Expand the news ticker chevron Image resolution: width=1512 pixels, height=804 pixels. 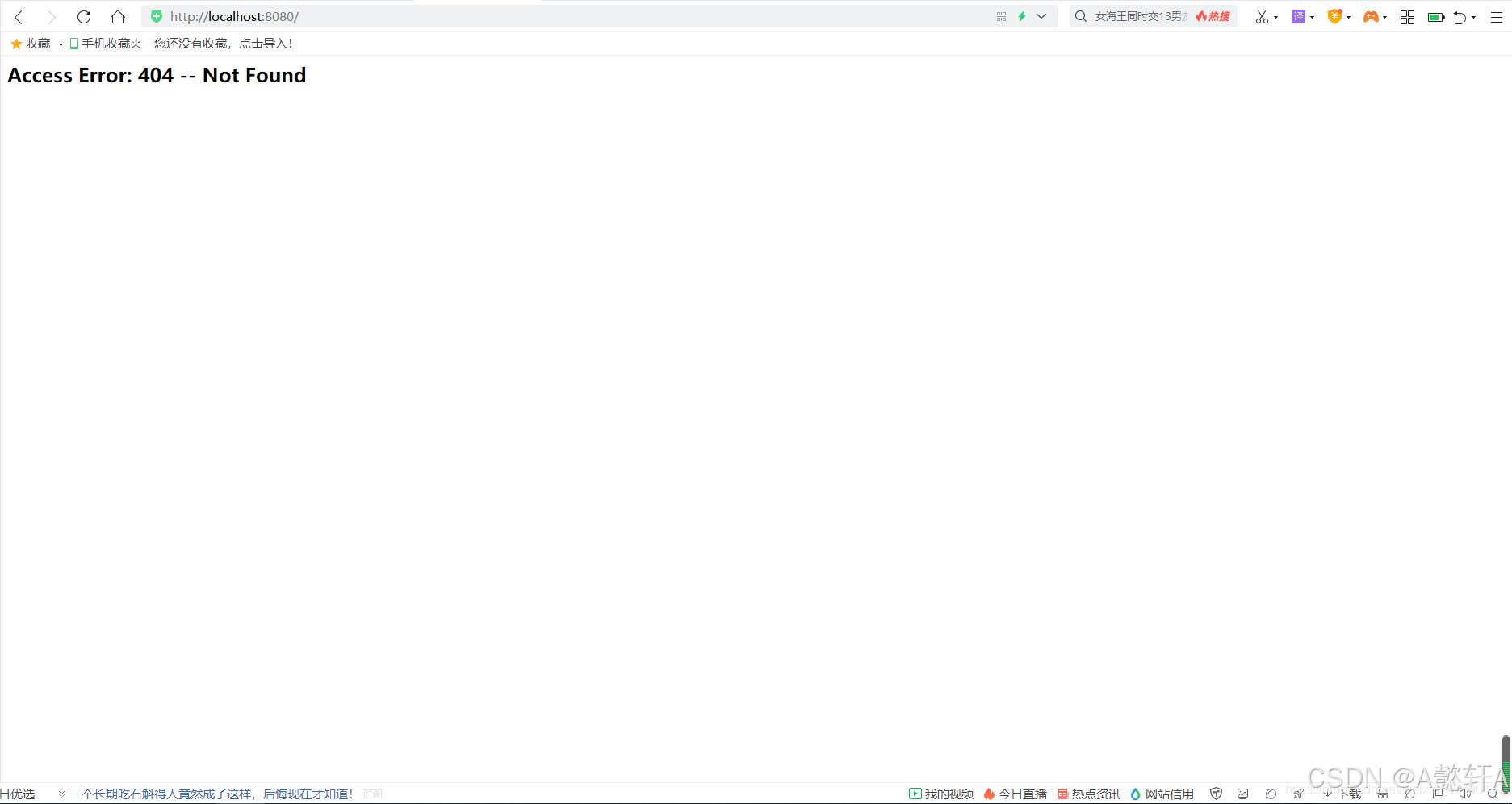pos(61,794)
